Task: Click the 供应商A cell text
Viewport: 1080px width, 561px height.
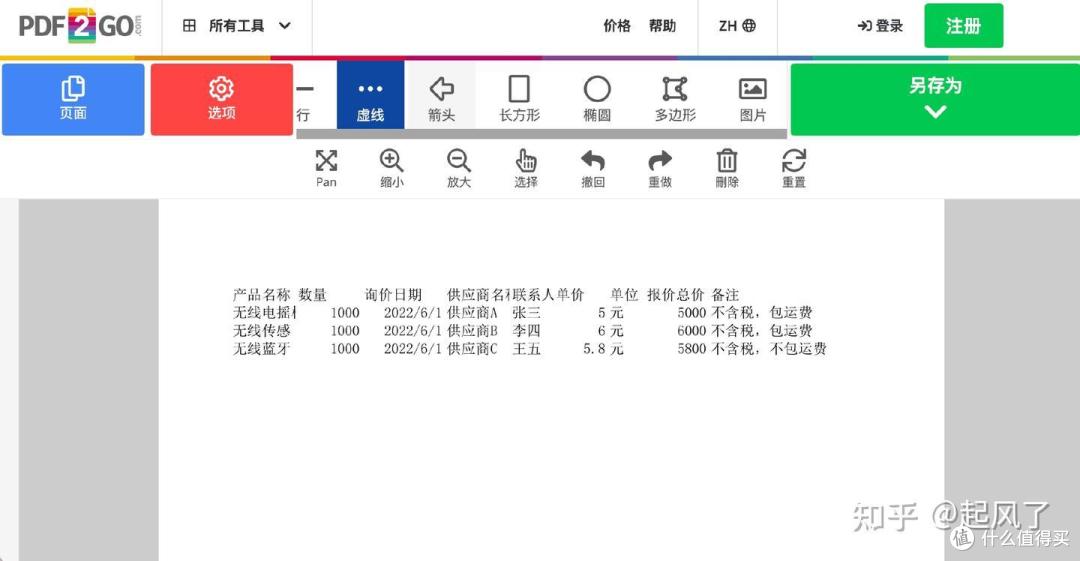Action: [472, 313]
